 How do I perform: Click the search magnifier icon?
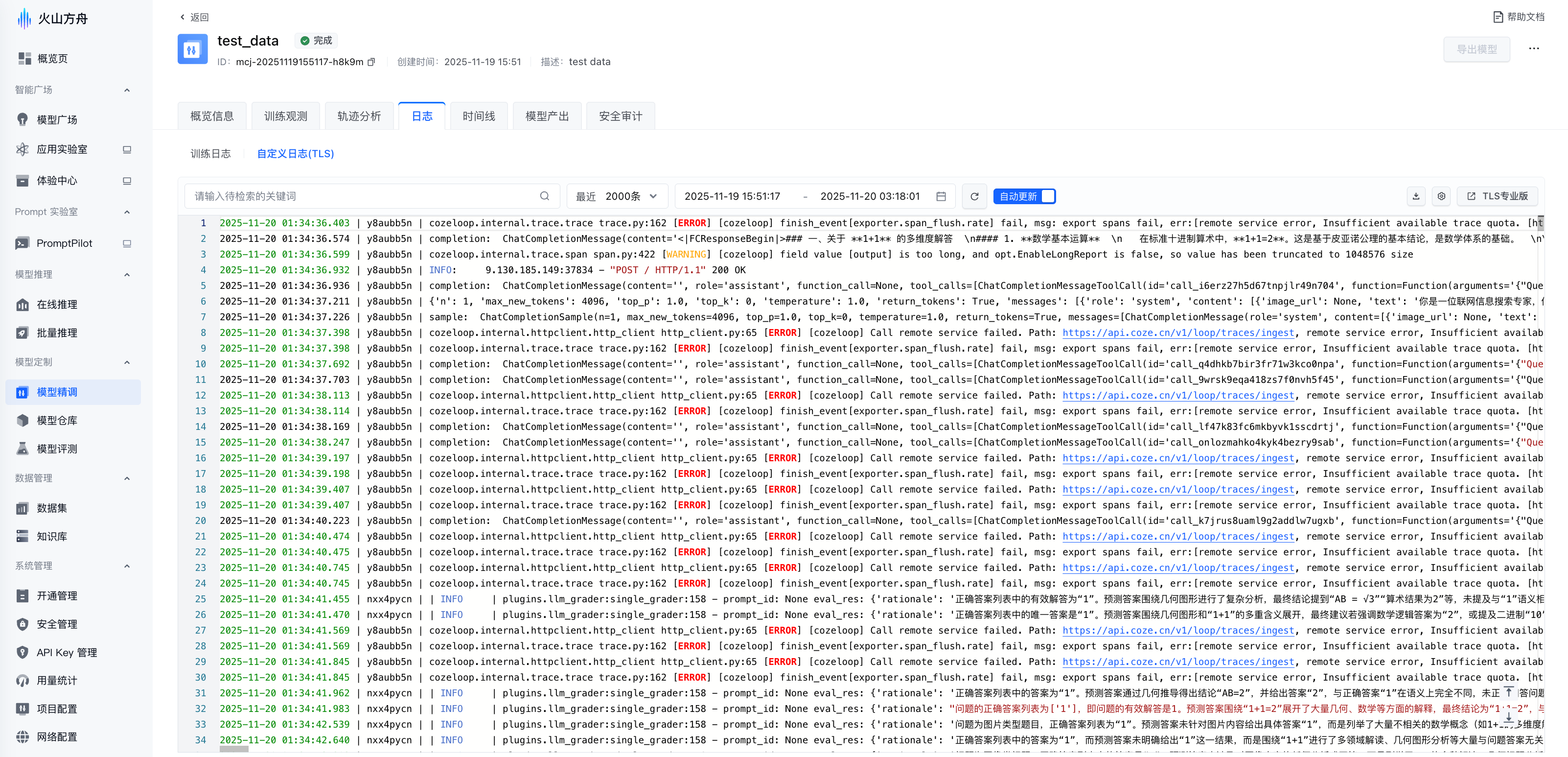click(544, 196)
